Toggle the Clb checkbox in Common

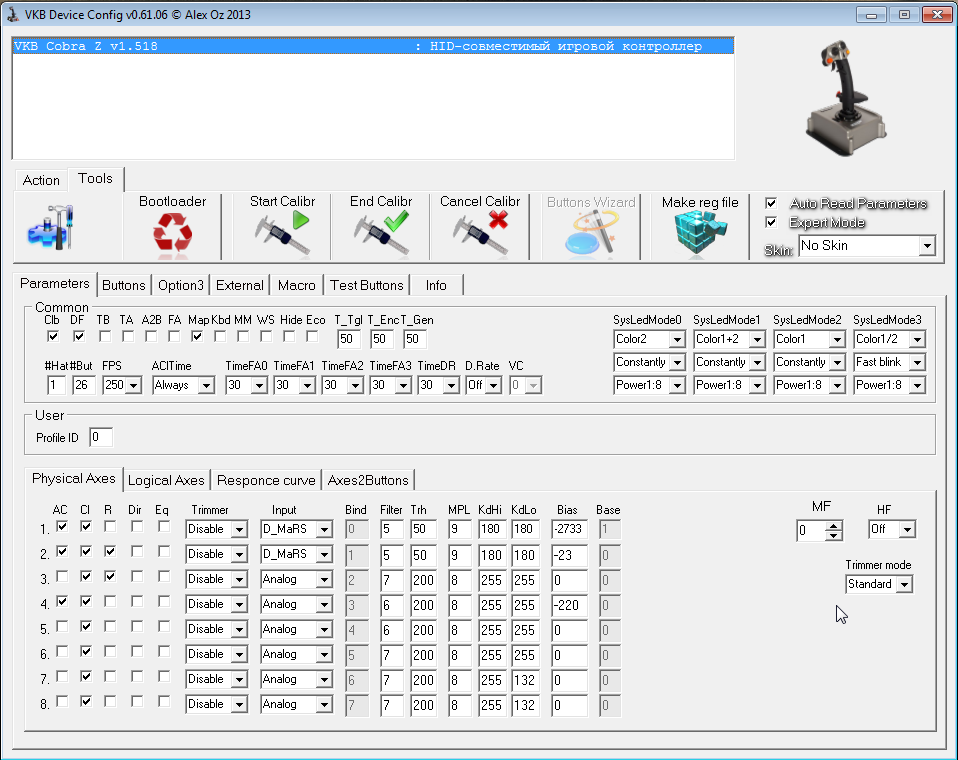tap(52, 336)
